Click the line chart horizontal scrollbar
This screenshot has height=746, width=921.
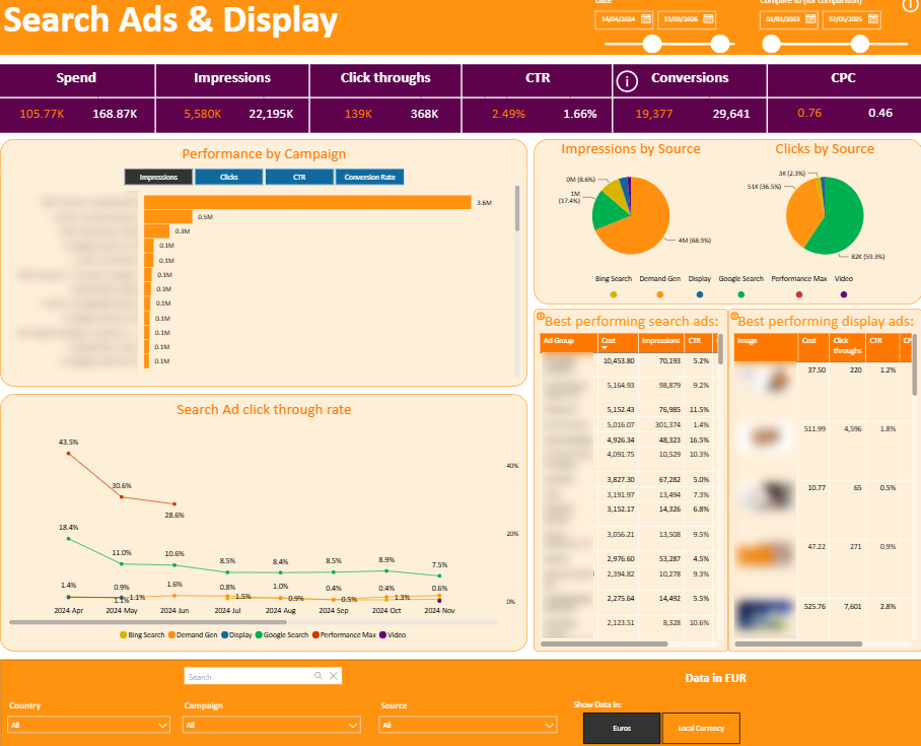coord(148,621)
